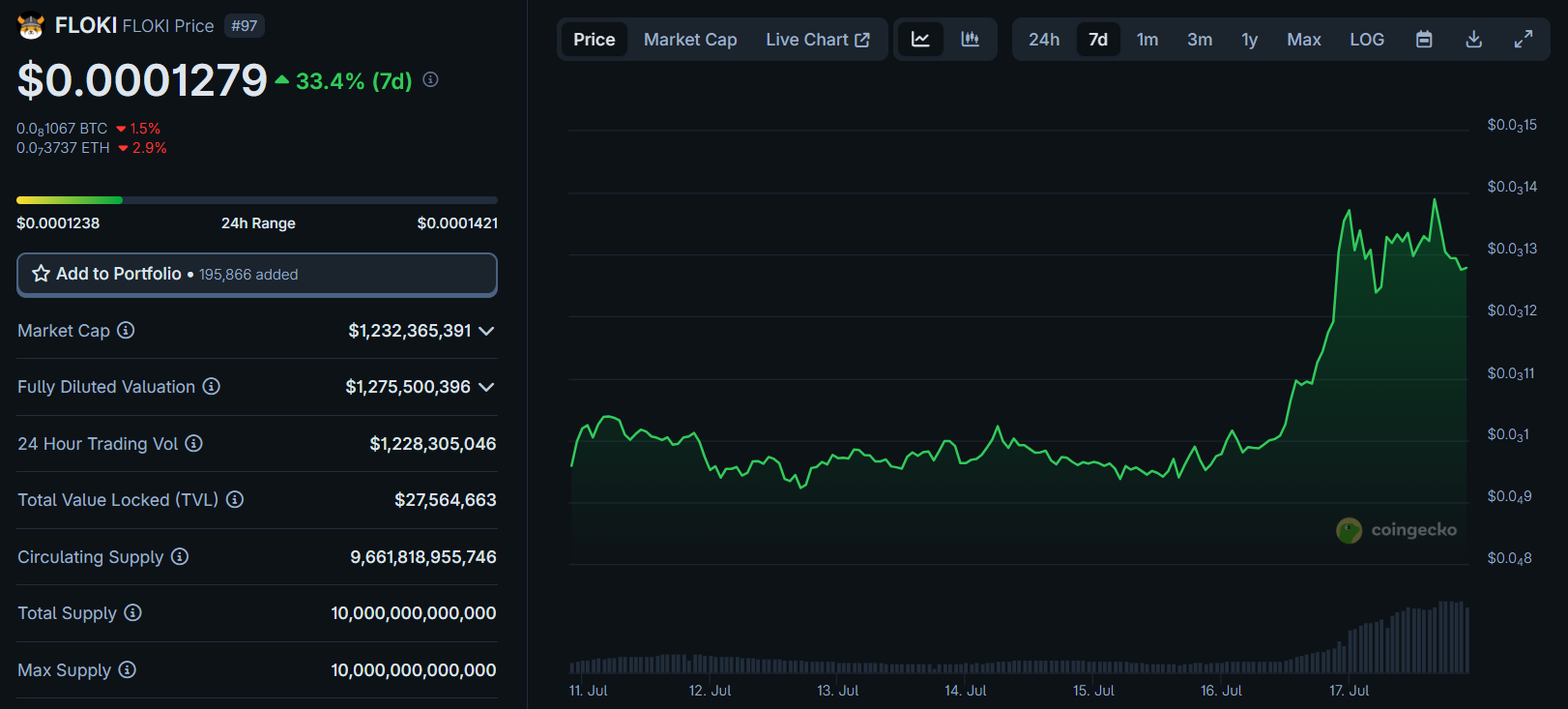Click the 17. Jul axis label
Image resolution: width=1568 pixels, height=709 pixels.
pos(1349,691)
